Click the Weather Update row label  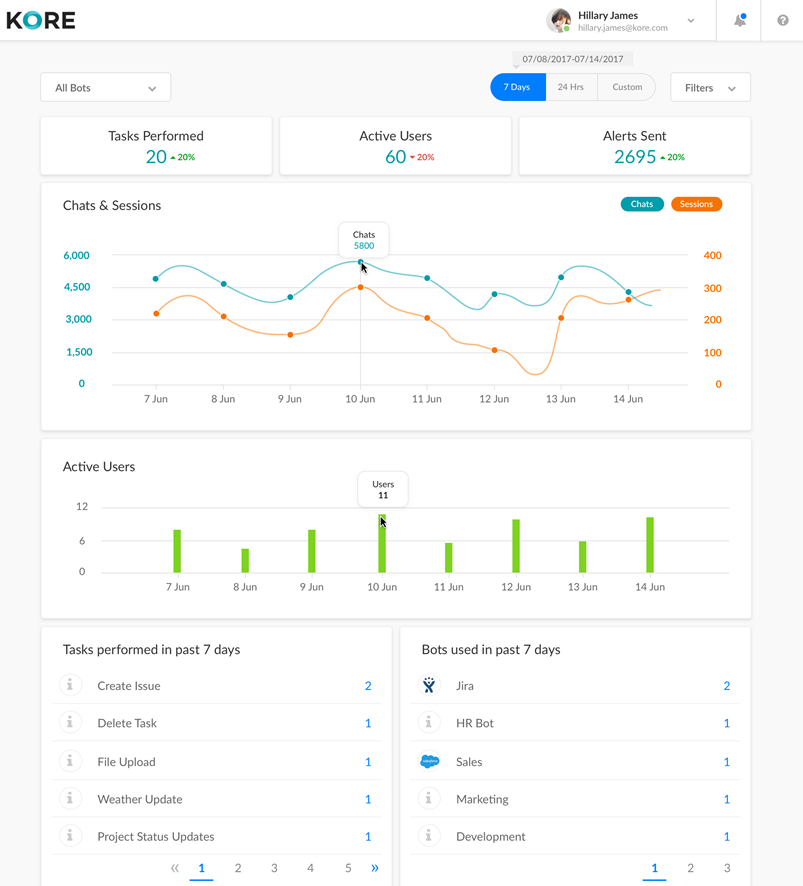(x=140, y=799)
